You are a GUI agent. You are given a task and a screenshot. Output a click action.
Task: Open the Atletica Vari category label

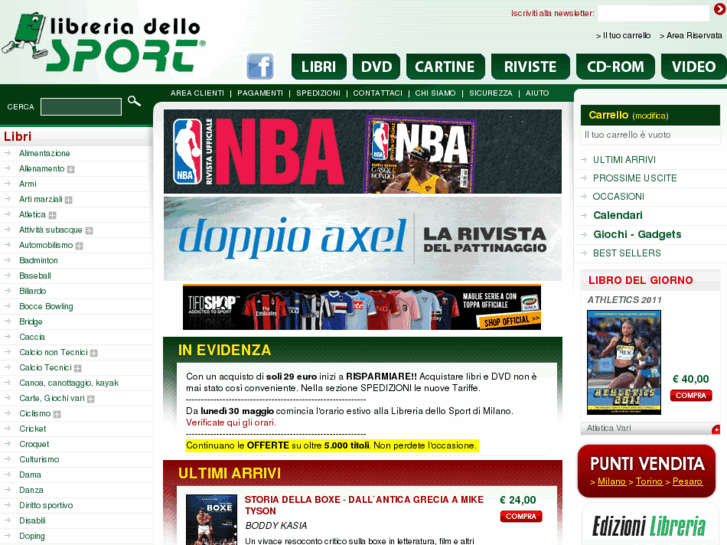609,428
